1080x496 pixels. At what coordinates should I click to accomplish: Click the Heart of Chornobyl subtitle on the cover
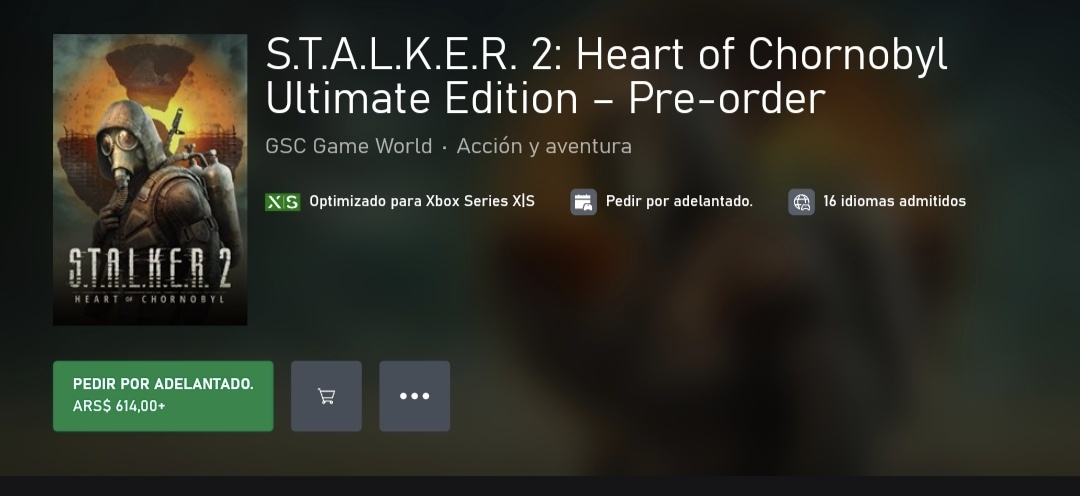pos(149,299)
